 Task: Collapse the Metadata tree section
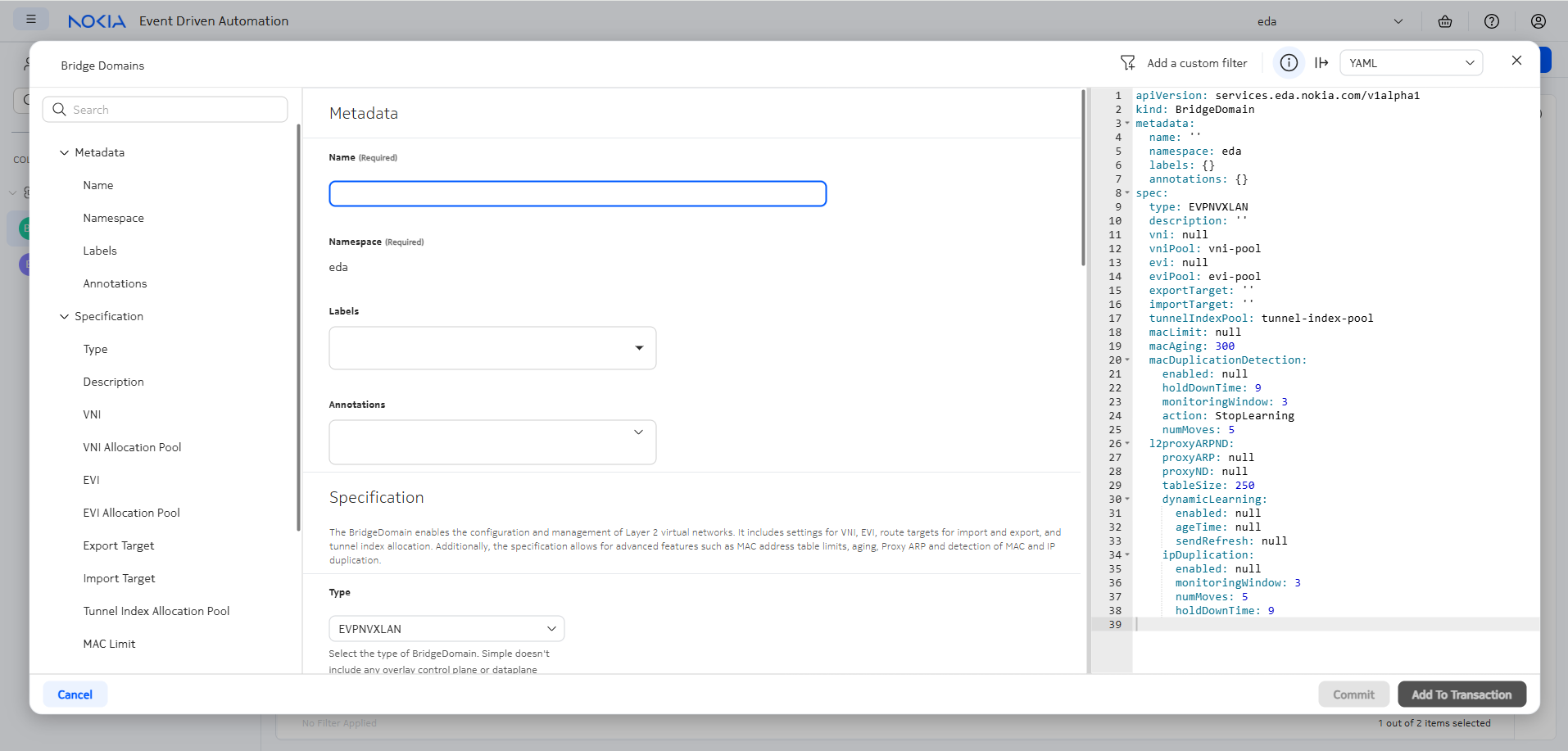pyautogui.click(x=65, y=153)
